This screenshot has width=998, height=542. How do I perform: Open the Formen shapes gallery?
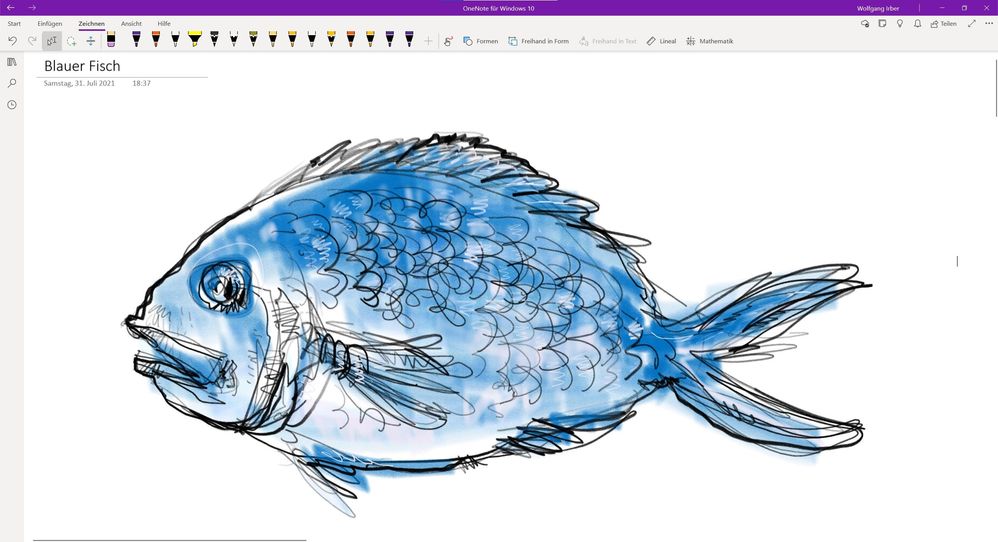[481, 41]
